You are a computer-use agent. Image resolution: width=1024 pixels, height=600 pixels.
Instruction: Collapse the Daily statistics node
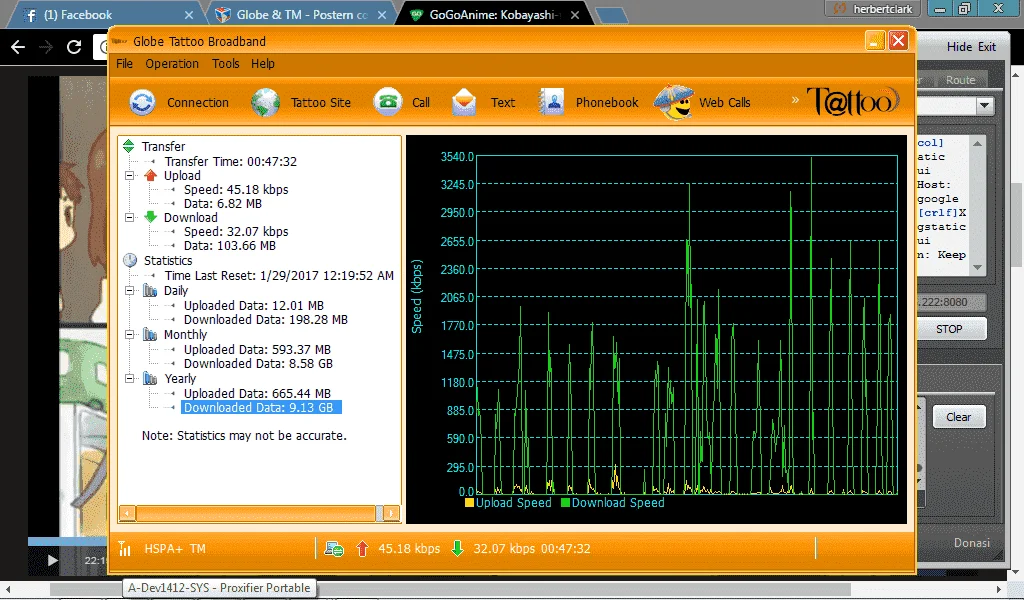(x=129, y=291)
